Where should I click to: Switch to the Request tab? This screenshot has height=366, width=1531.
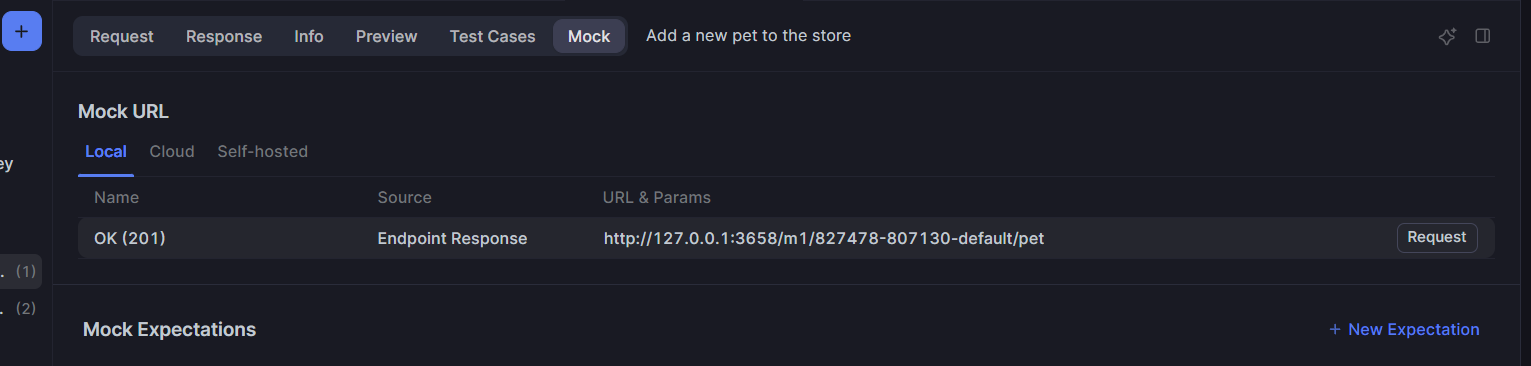coord(122,36)
